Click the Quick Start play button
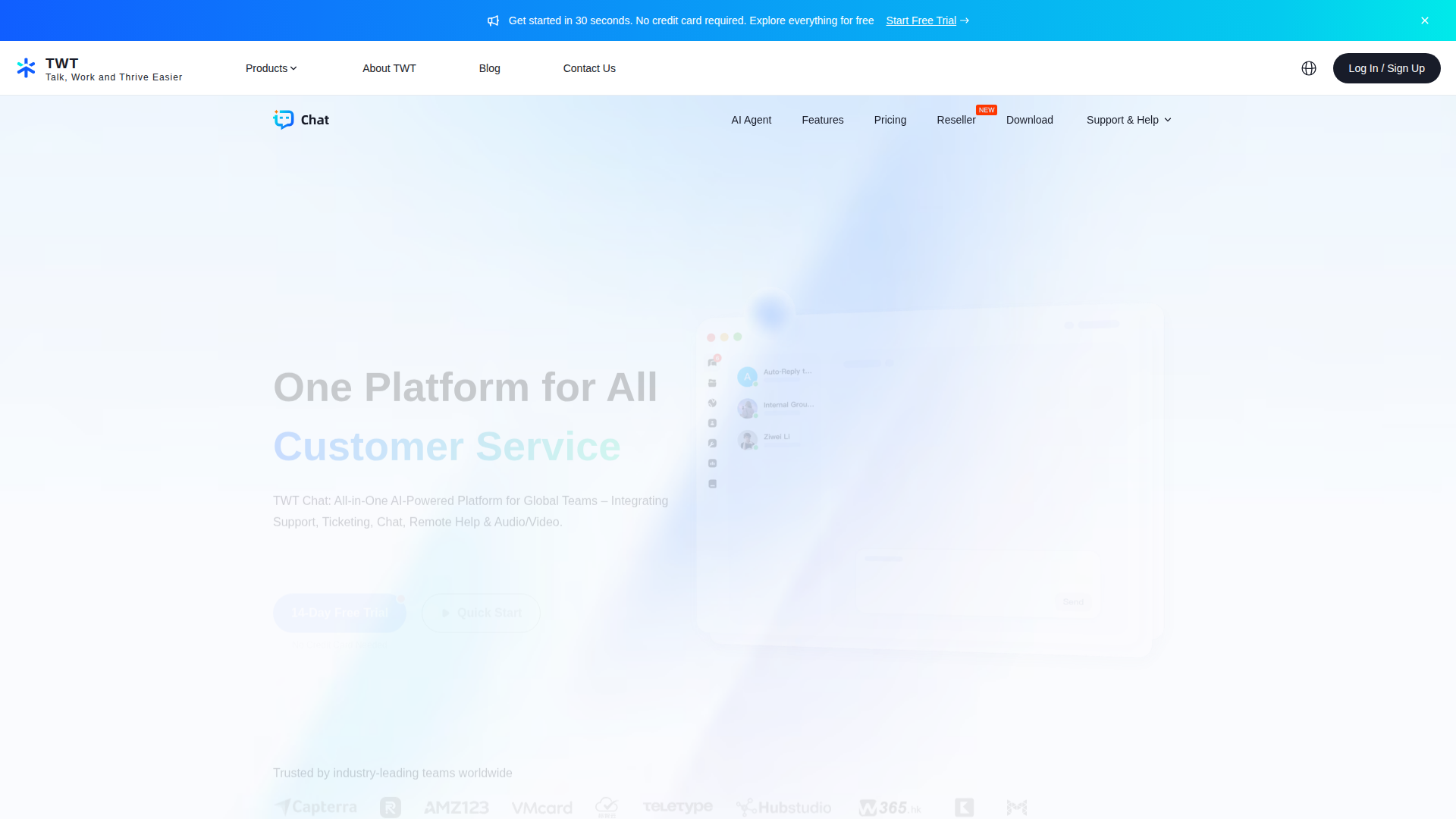This screenshot has height=819, width=1456. click(x=481, y=613)
